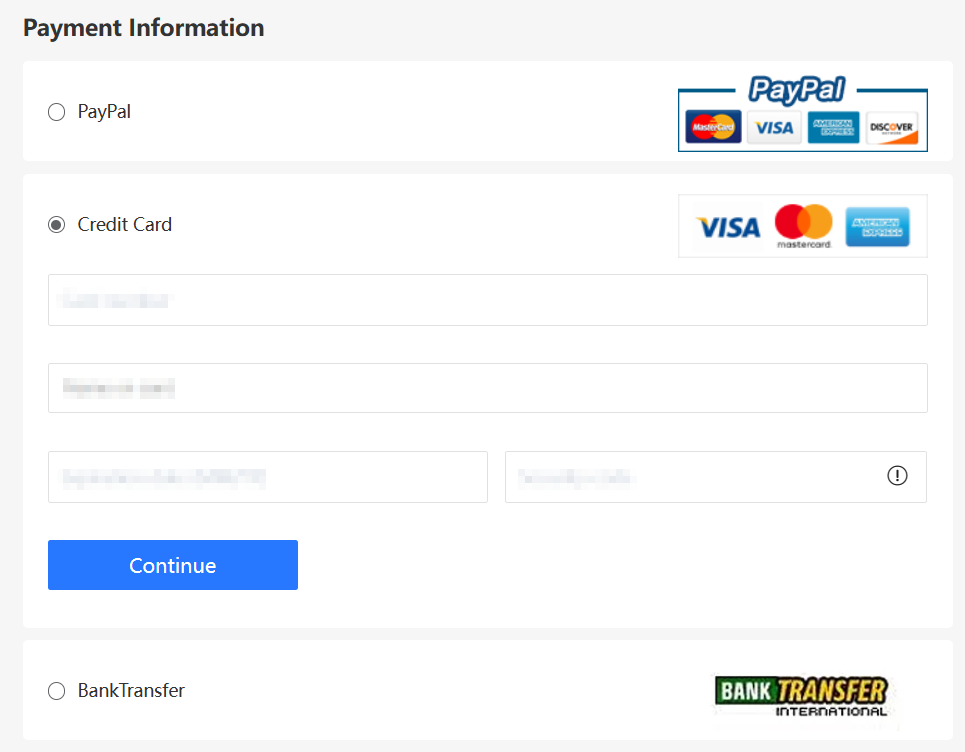Image resolution: width=965 pixels, height=752 pixels.
Task: Click the security code info icon
Action: tap(897, 475)
